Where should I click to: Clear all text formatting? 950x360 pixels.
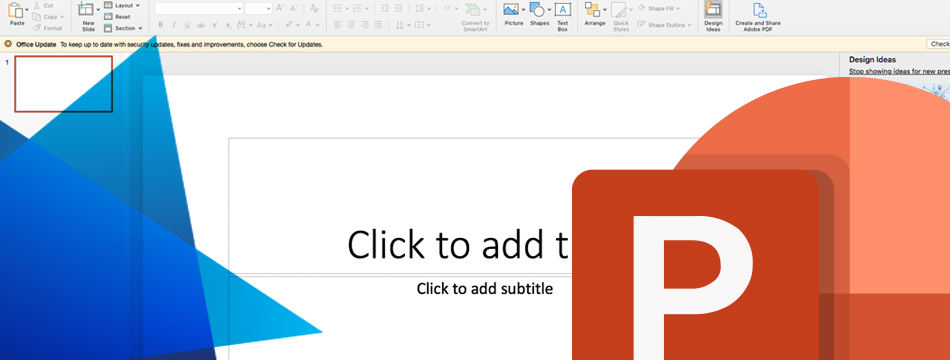[x=314, y=8]
